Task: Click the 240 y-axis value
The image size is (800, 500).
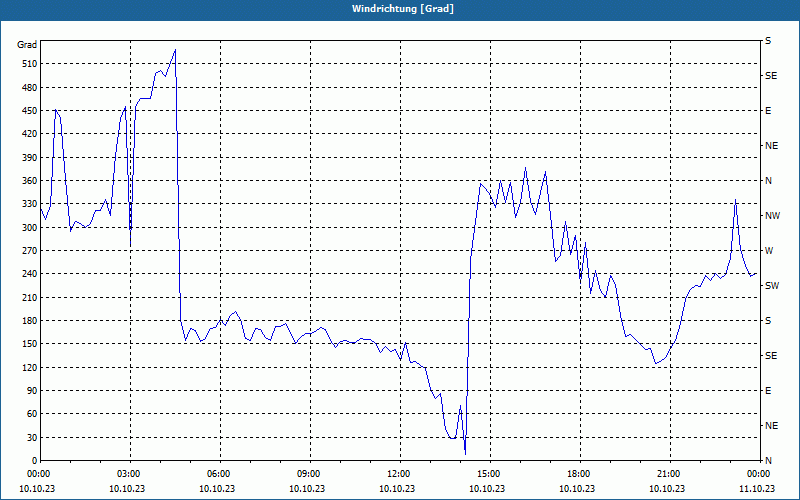Action: [x=30, y=274]
